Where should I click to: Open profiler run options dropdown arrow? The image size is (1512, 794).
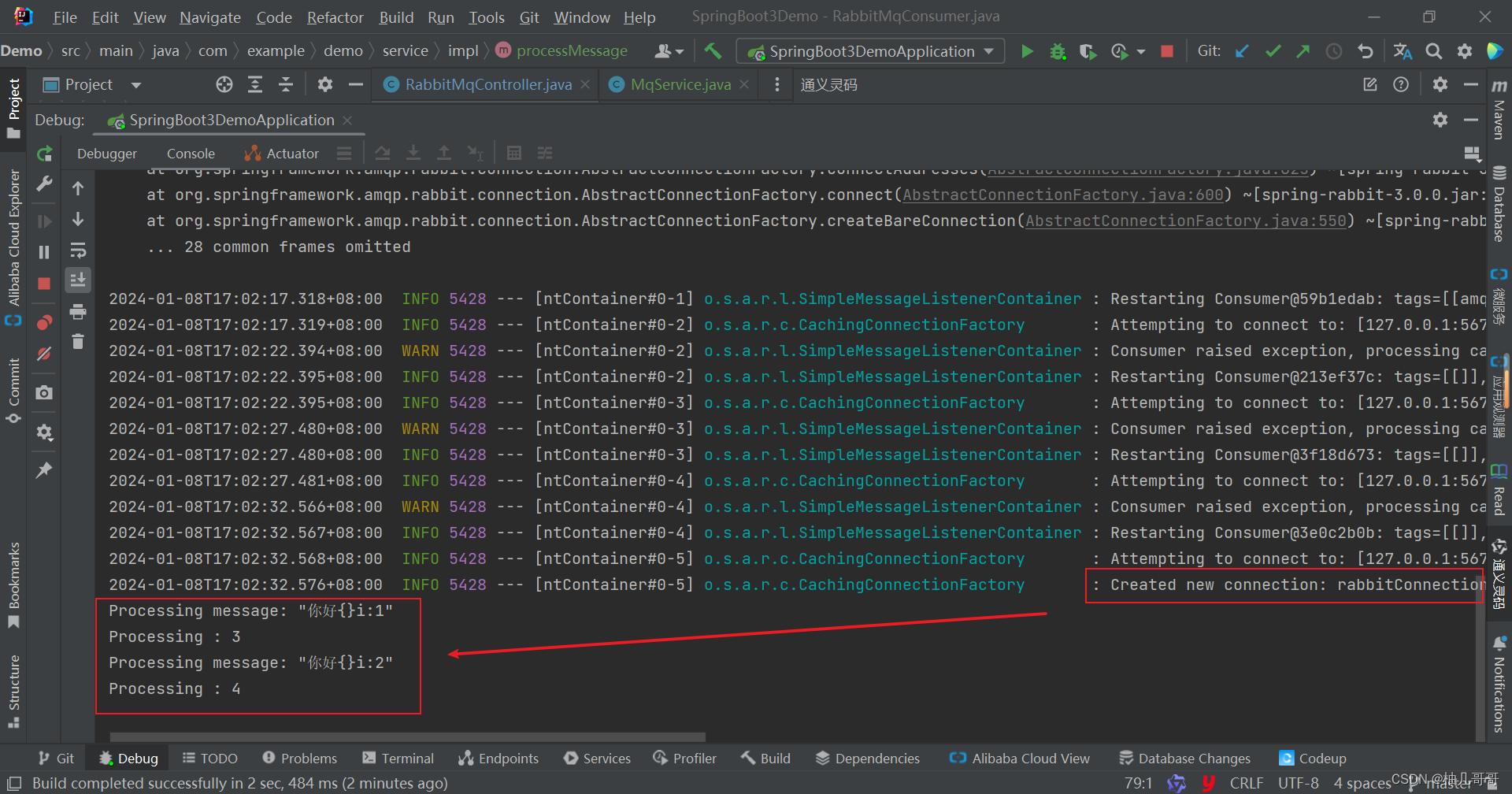click(1140, 52)
